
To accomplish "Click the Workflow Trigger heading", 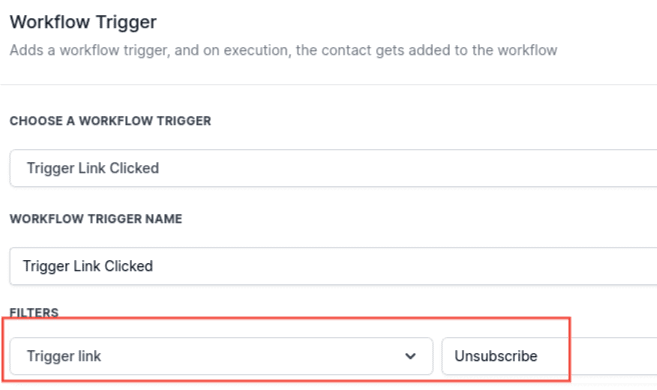I will click(83, 22).
